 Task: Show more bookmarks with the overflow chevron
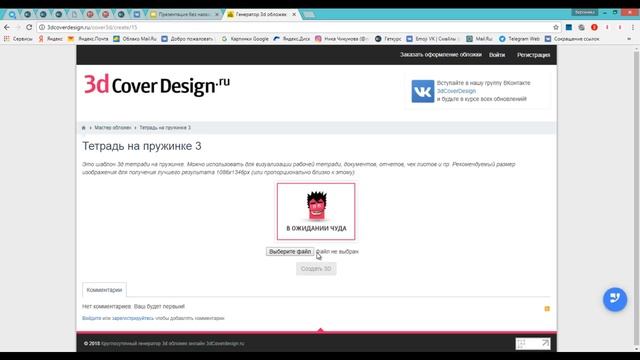pyautogui.click(x=629, y=39)
